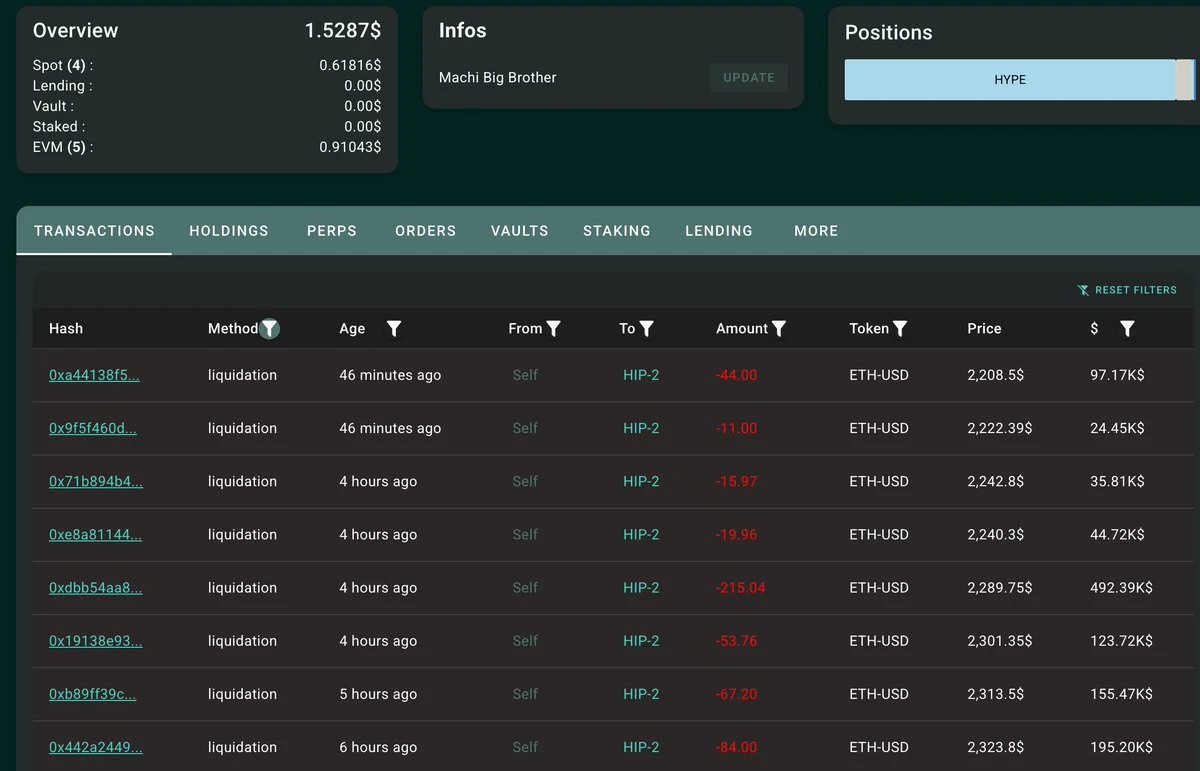This screenshot has width=1200, height=771.
Task: Open the Method column filter icon
Action: (x=270, y=328)
